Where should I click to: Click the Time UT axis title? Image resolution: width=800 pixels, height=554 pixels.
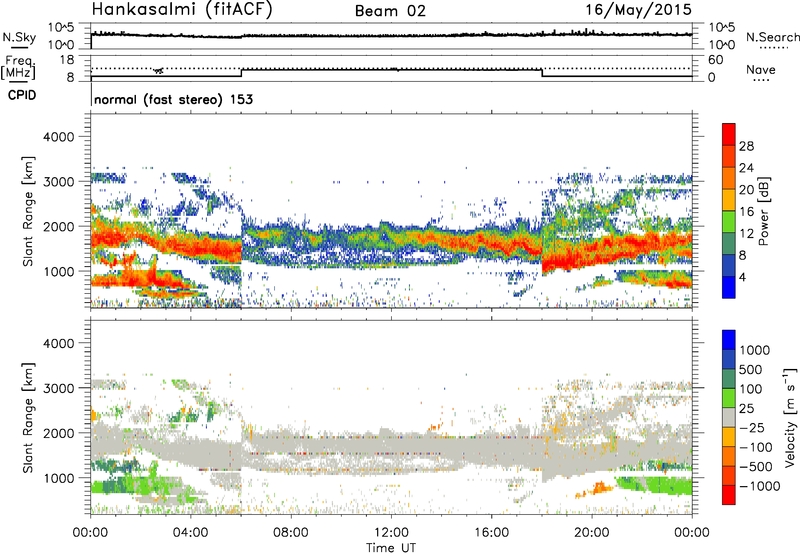point(391,547)
